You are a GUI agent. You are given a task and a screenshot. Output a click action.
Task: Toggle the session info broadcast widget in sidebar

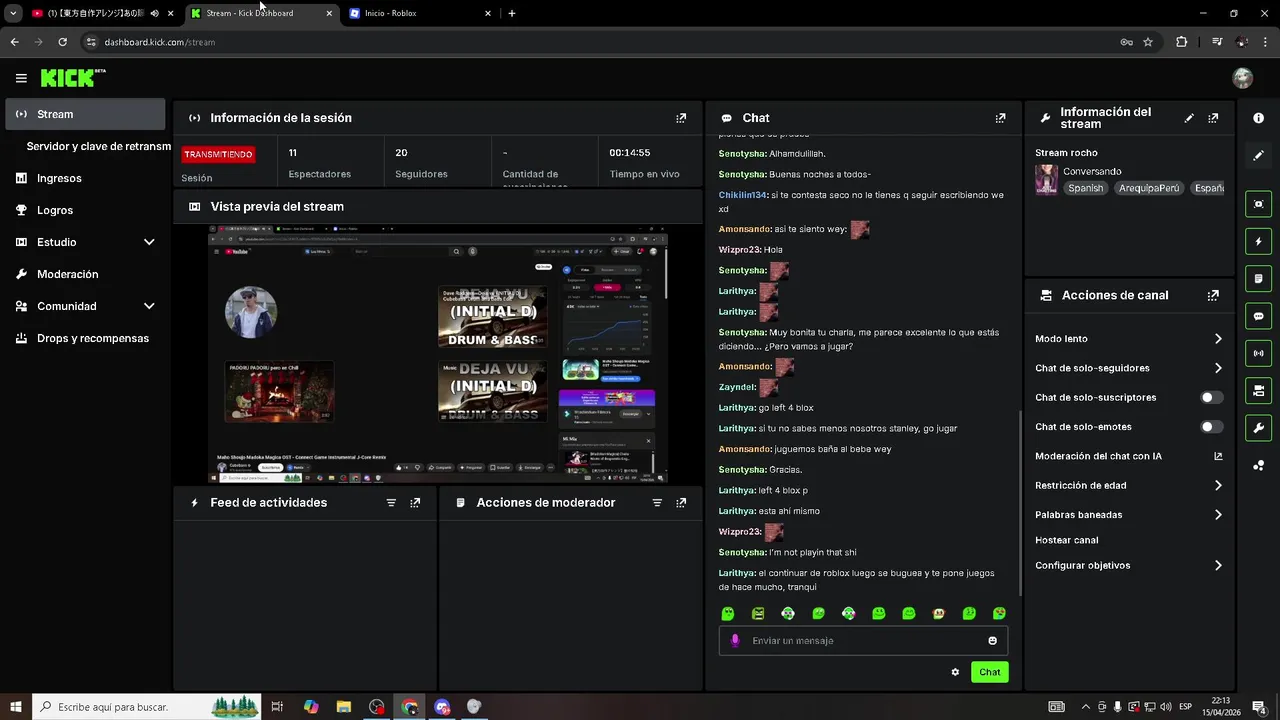click(x=1258, y=353)
